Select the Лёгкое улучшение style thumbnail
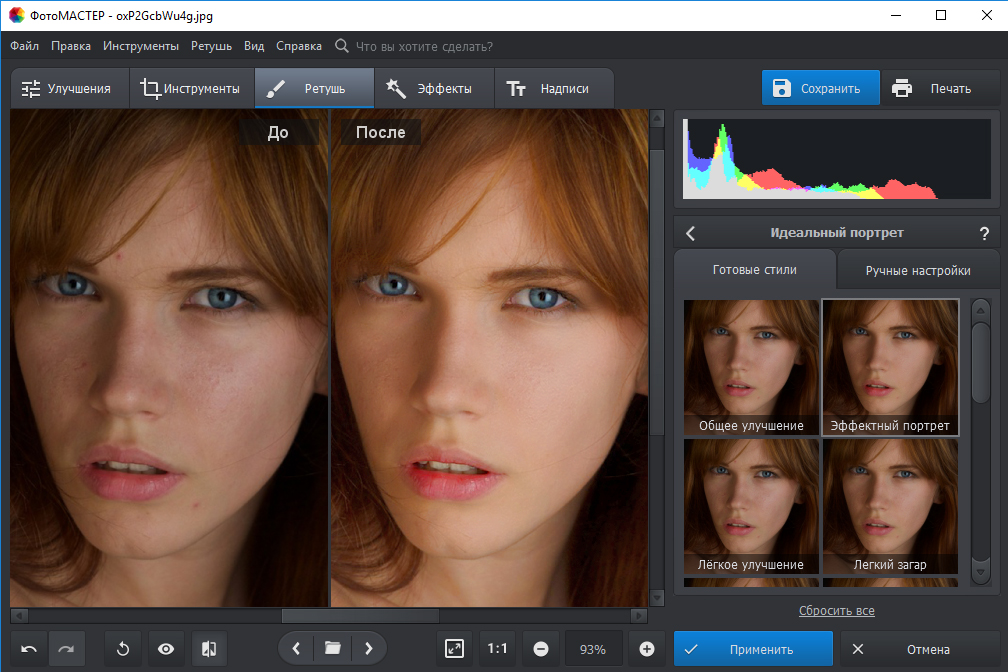1008x672 pixels. click(751, 506)
